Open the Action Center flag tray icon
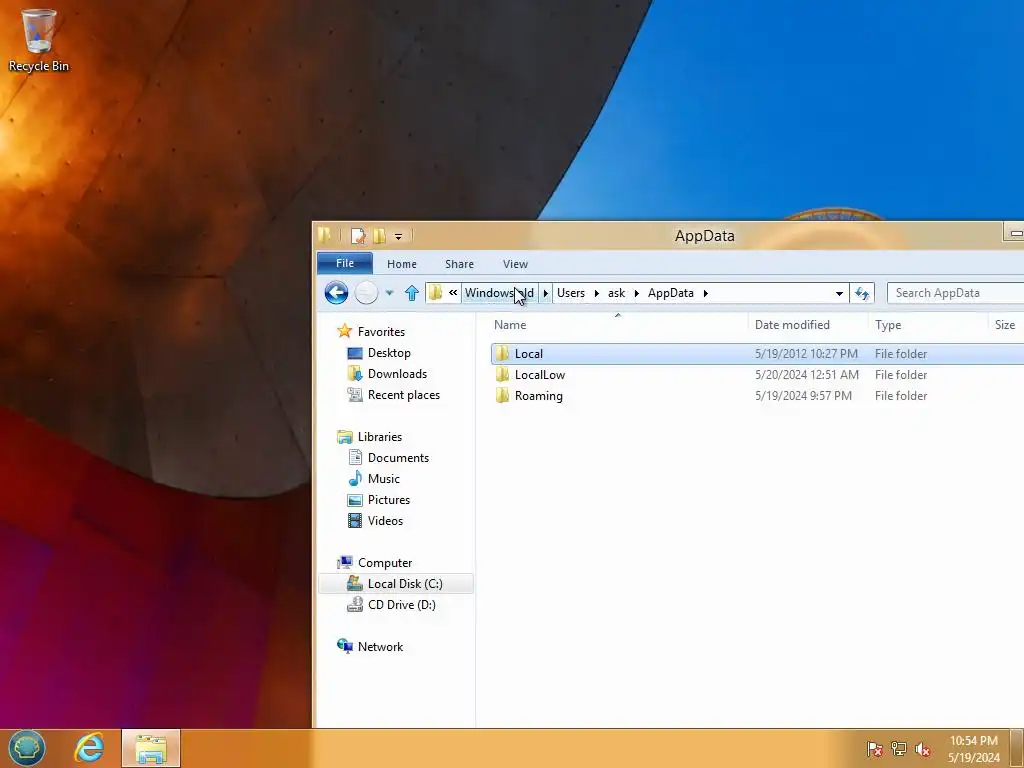Image resolution: width=1024 pixels, height=768 pixels. 875,749
